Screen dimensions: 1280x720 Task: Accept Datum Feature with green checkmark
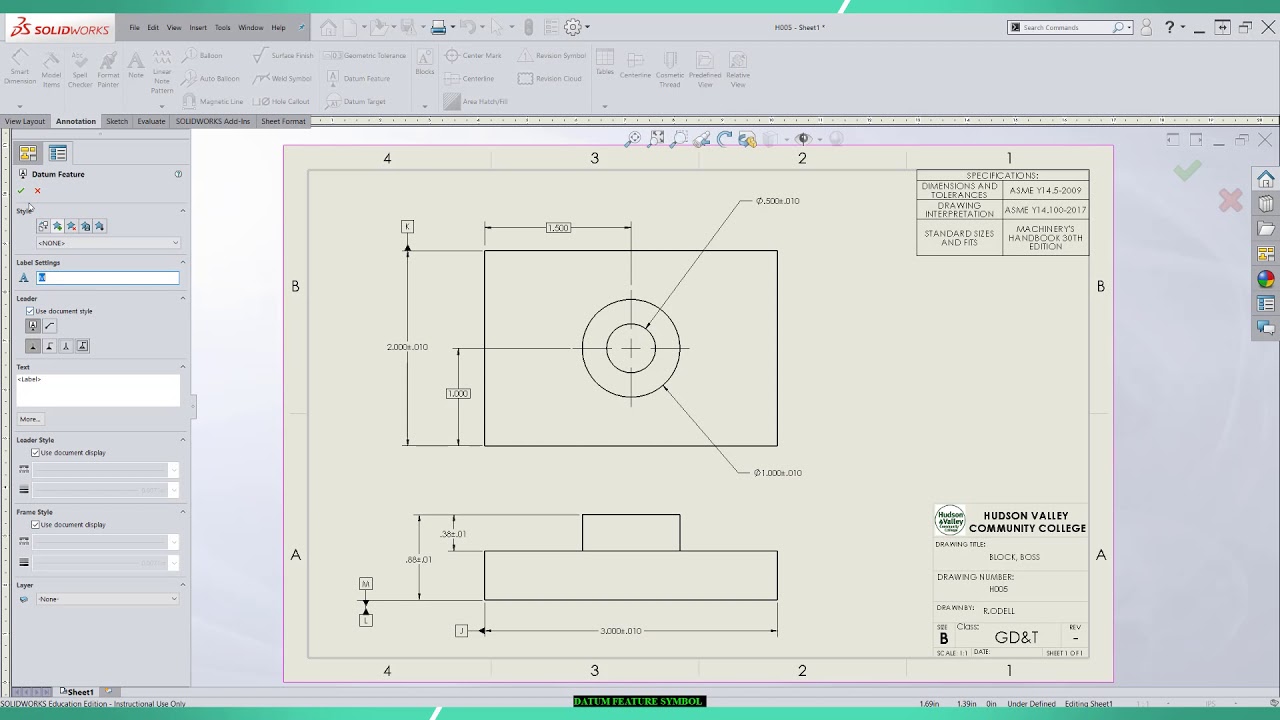pos(21,191)
